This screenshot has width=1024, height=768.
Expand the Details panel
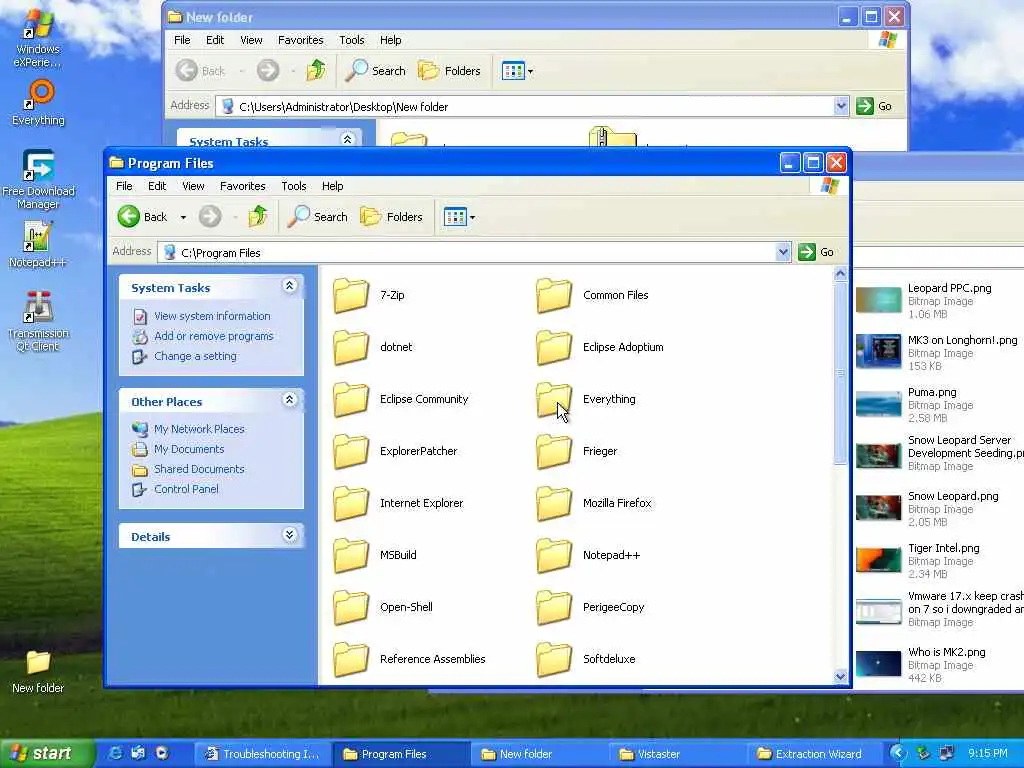[290, 535]
